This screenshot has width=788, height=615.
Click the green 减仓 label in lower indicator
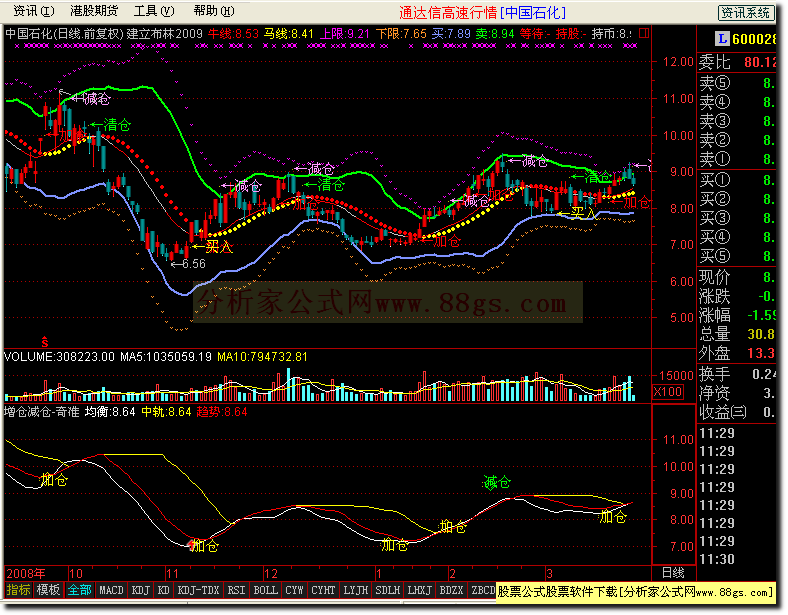(496, 483)
